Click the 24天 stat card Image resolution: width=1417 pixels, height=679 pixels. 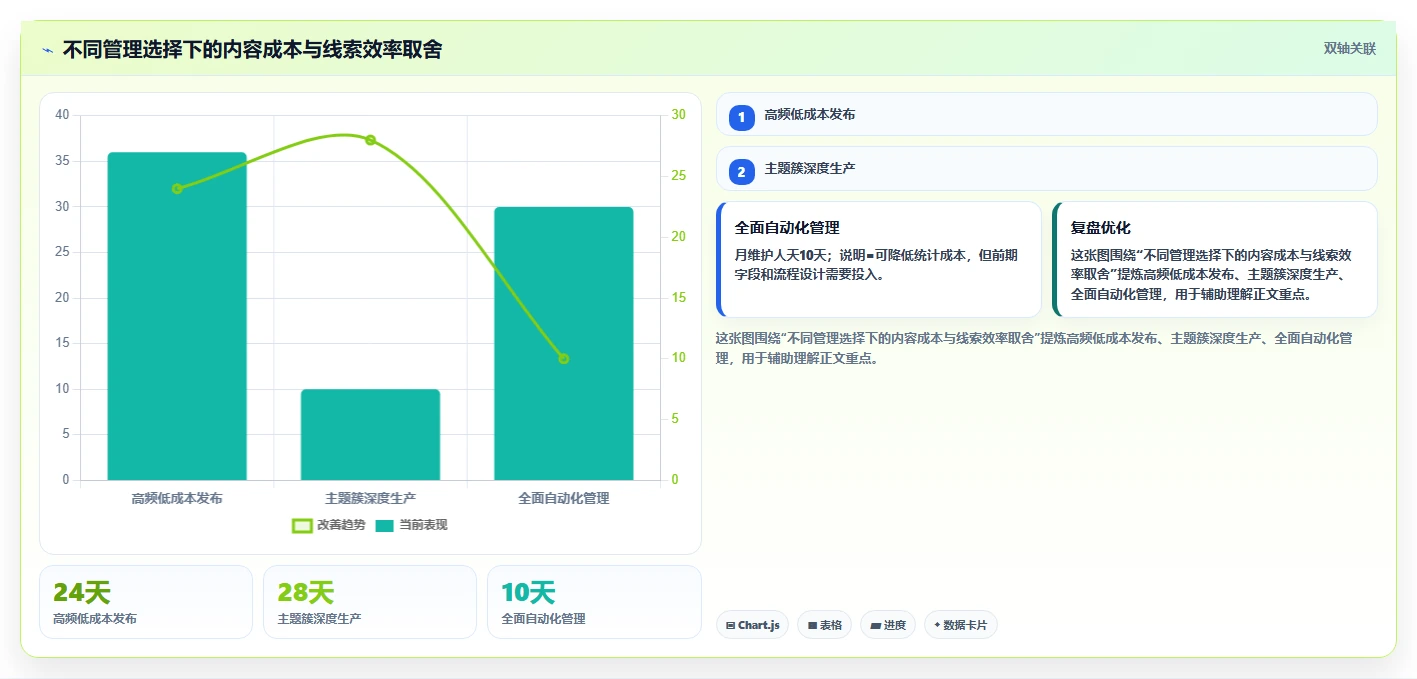click(146, 602)
